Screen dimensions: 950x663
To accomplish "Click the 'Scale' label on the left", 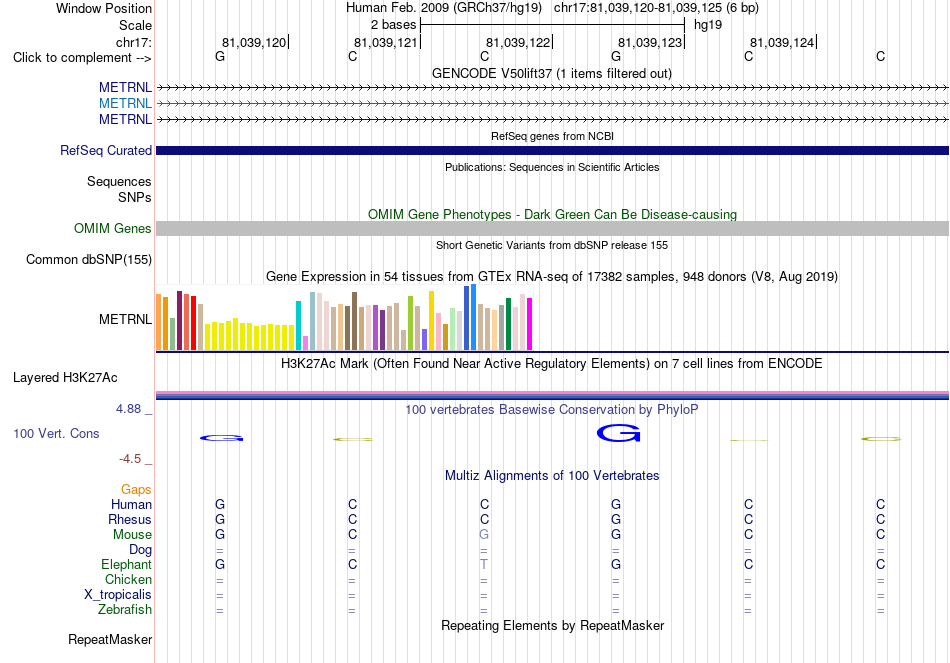I will point(135,25).
